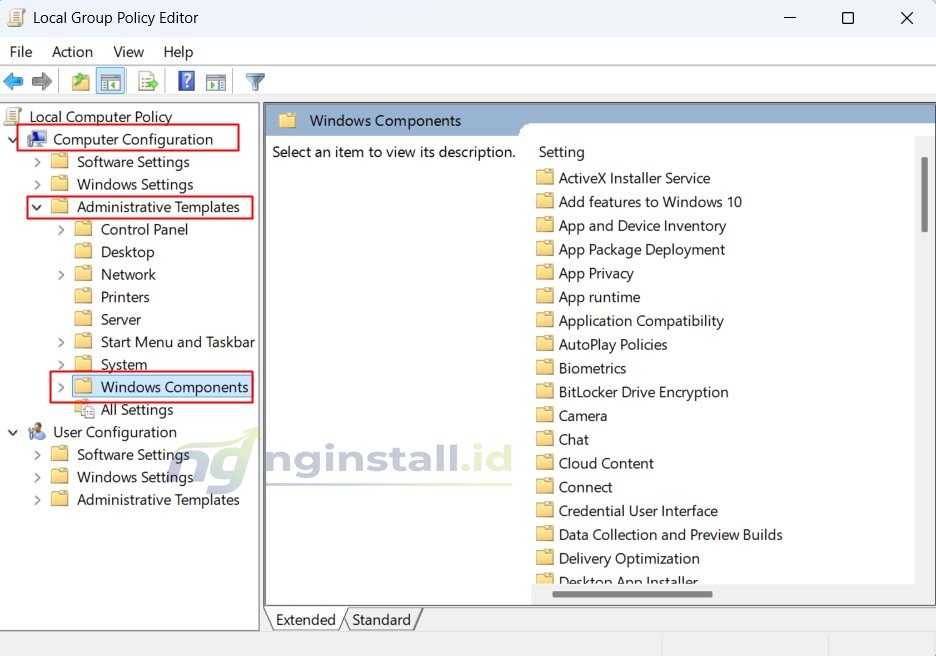Open the Action menu
This screenshot has width=936, height=656.
pos(72,52)
